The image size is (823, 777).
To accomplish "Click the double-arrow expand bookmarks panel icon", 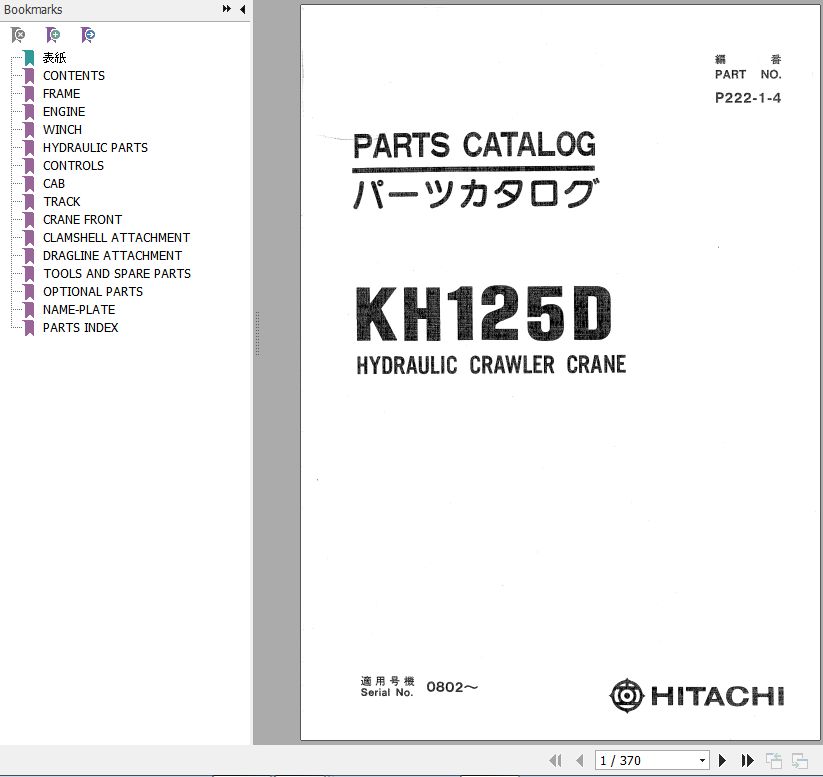I will coord(227,9).
